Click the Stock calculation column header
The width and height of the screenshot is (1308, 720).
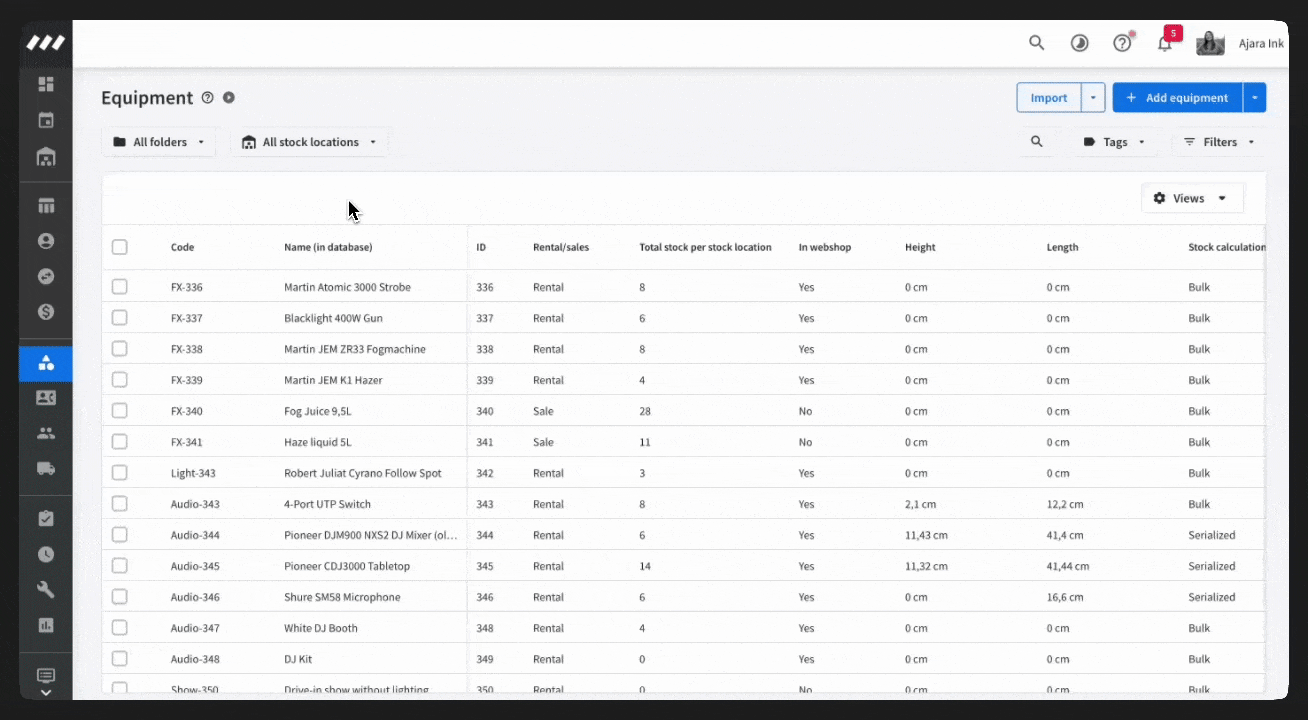[x=1226, y=247]
